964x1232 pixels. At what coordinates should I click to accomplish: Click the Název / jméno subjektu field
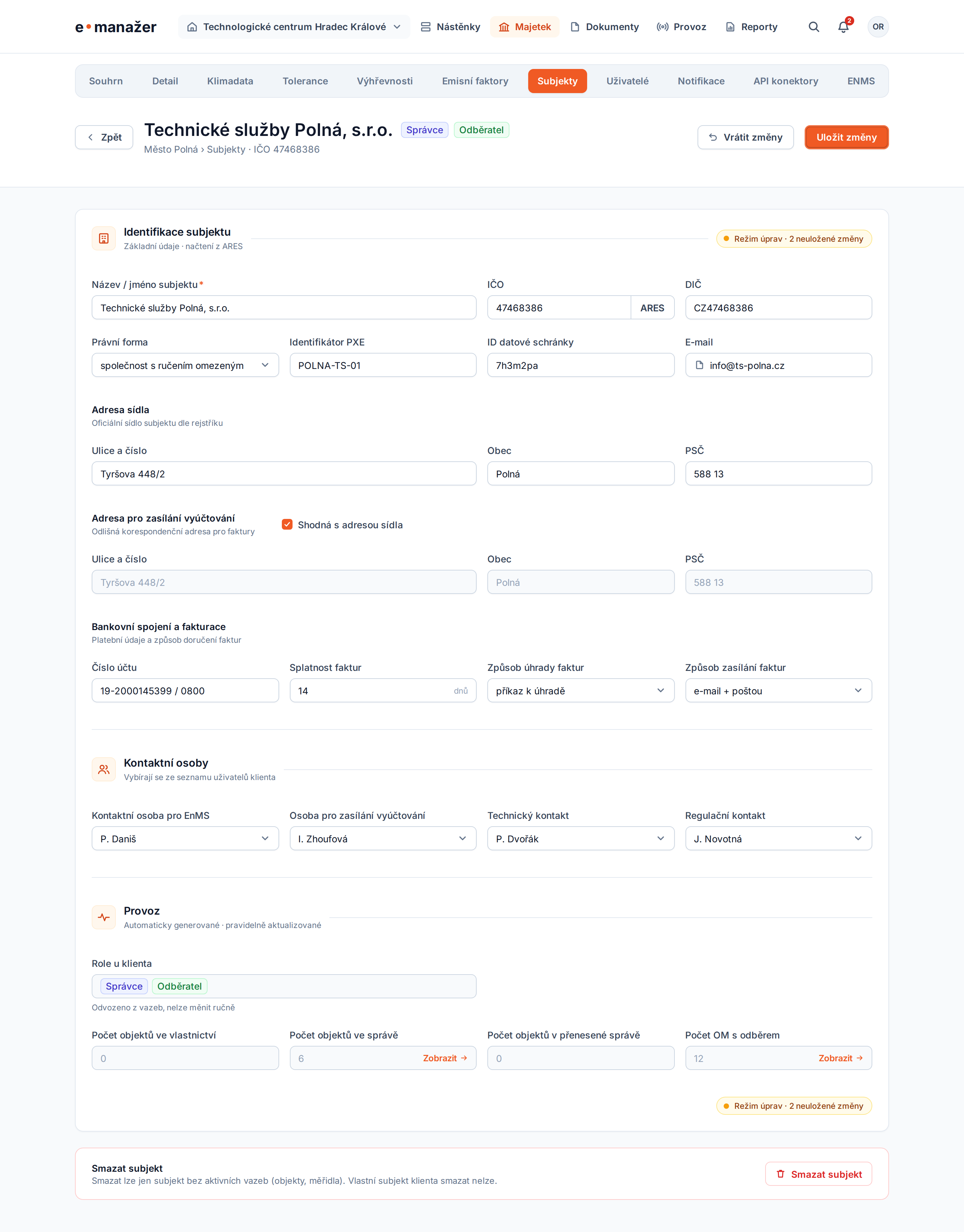pos(284,308)
